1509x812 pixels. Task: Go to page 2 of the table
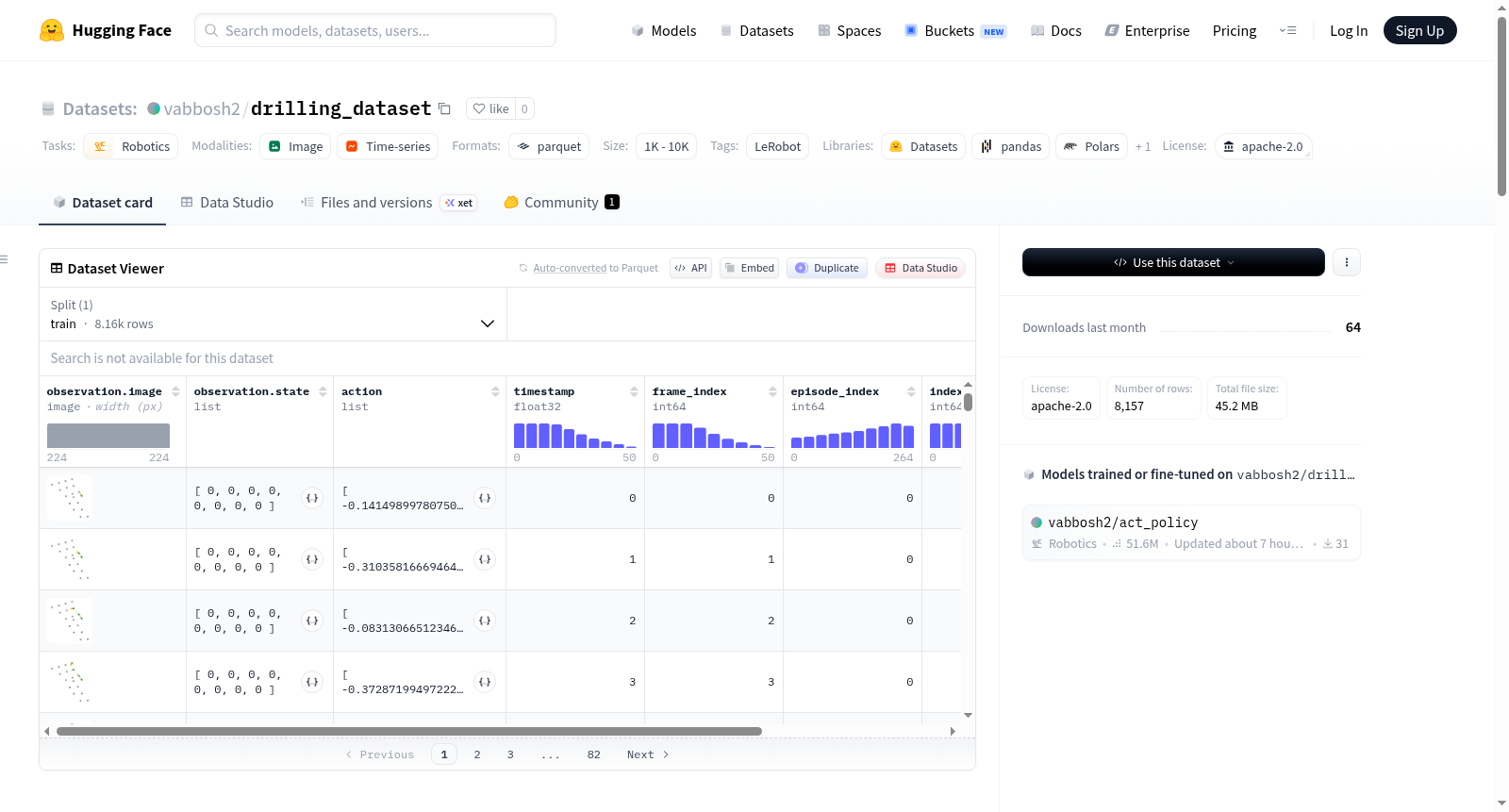(477, 754)
